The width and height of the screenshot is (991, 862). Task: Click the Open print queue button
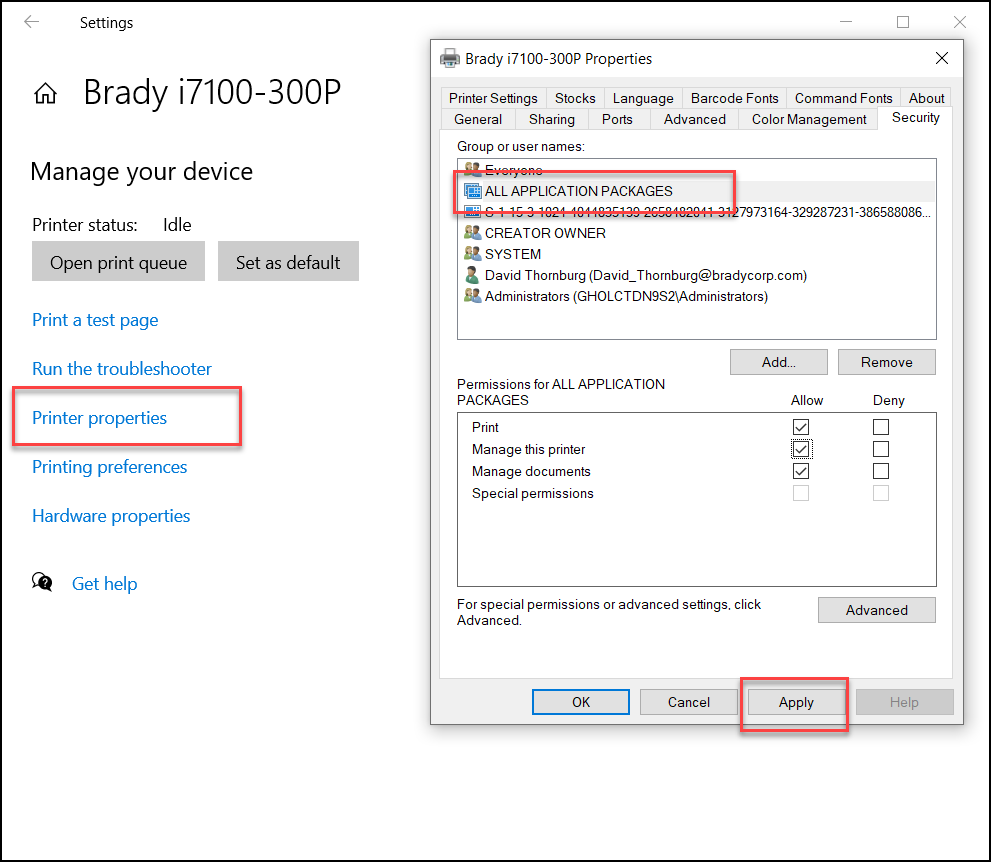pyautogui.click(x=118, y=261)
